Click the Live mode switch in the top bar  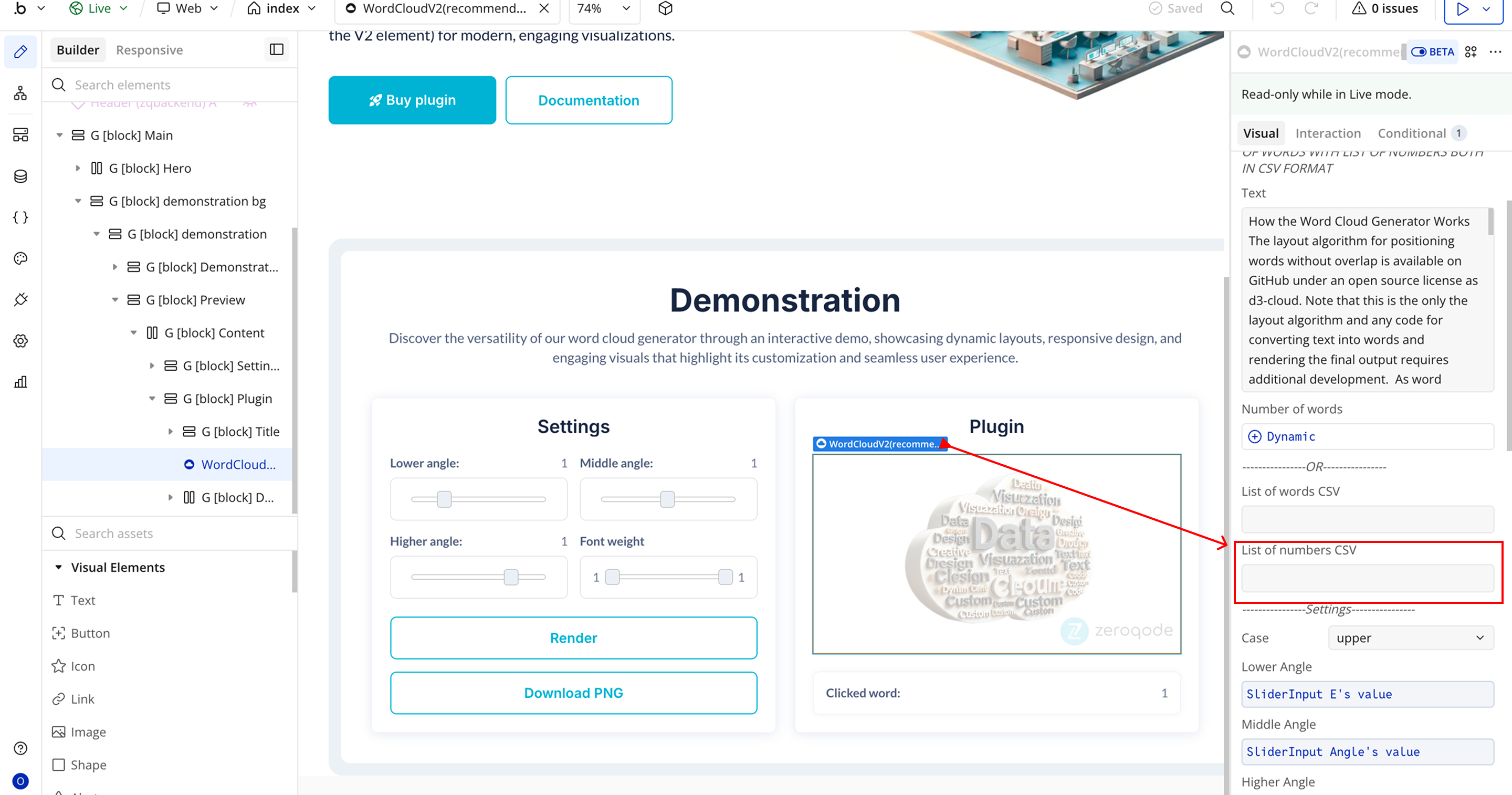click(x=98, y=8)
